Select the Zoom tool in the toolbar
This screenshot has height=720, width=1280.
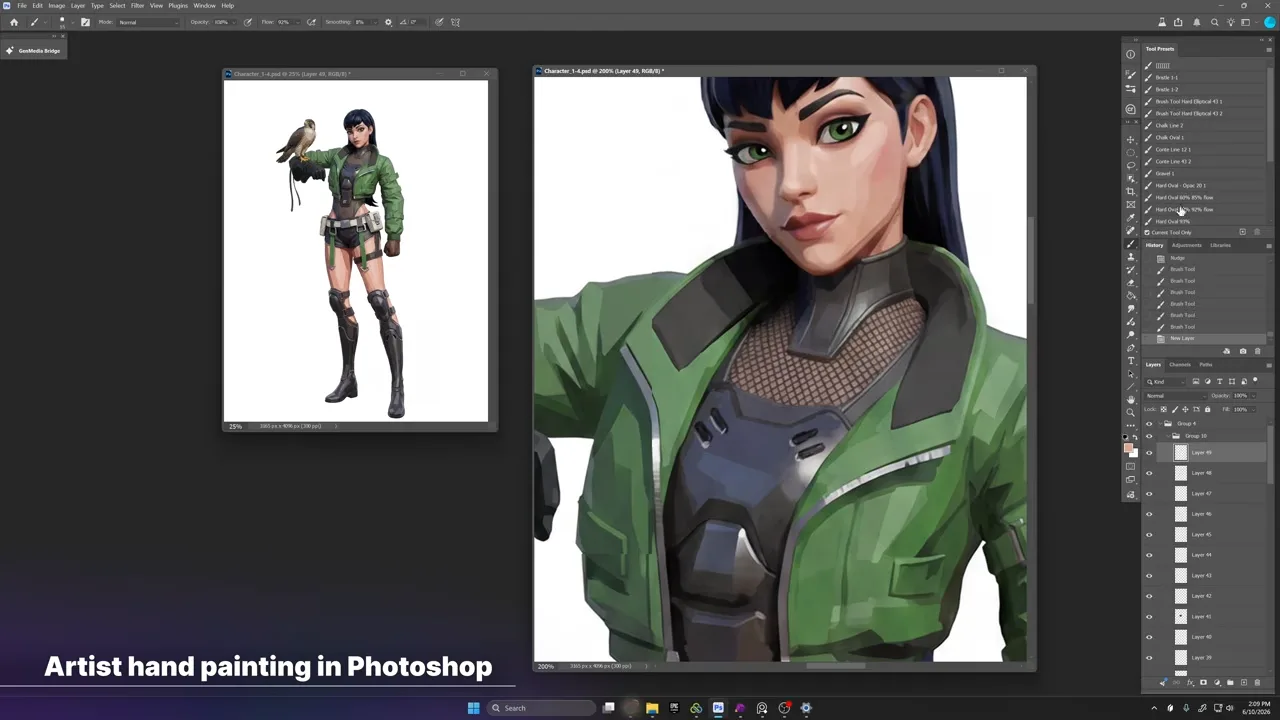coord(1131,412)
